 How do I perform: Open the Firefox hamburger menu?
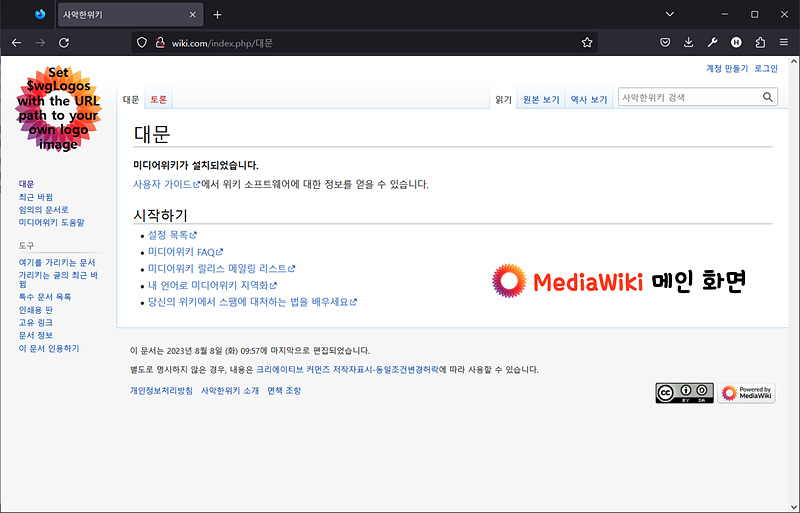click(784, 43)
